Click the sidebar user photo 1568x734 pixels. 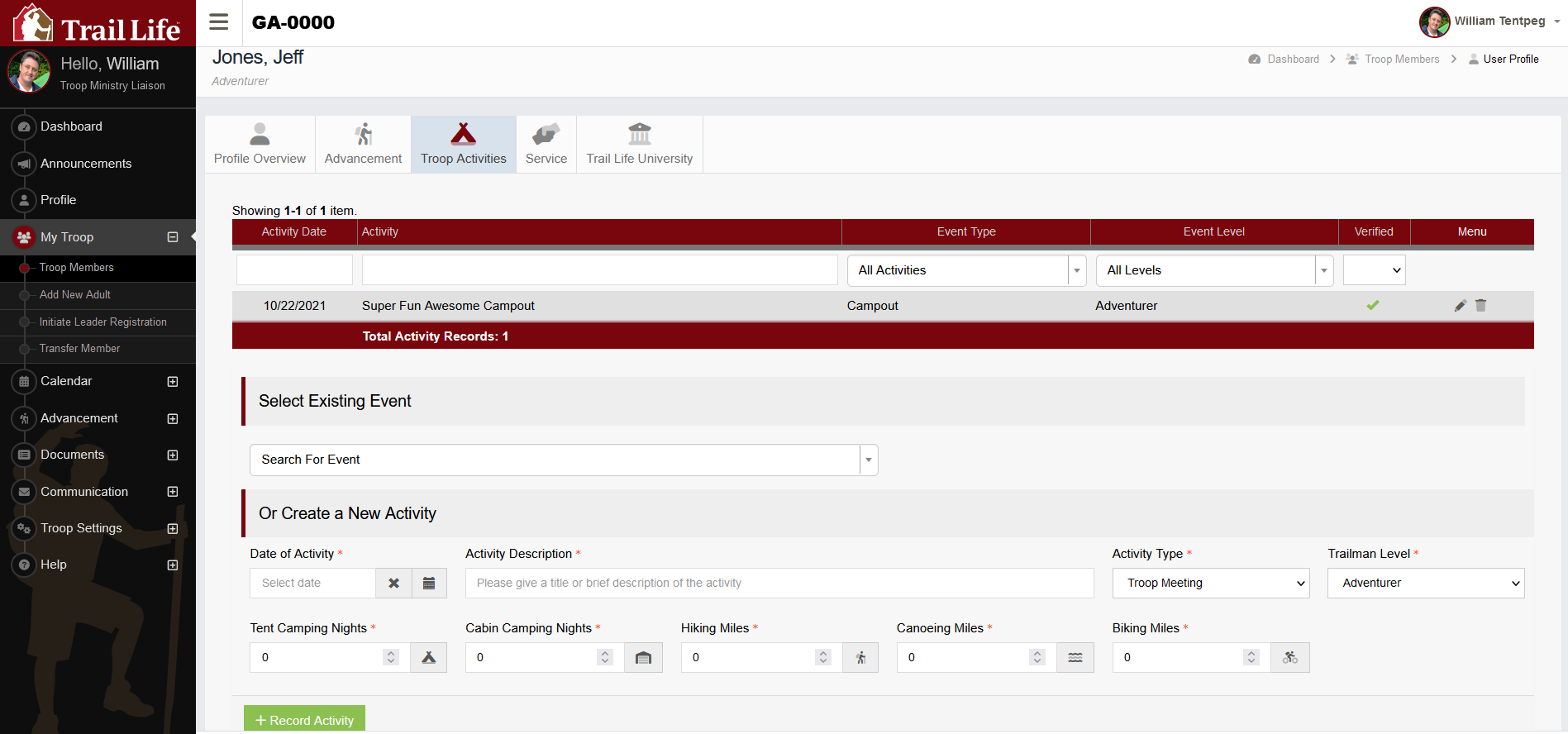(x=29, y=71)
